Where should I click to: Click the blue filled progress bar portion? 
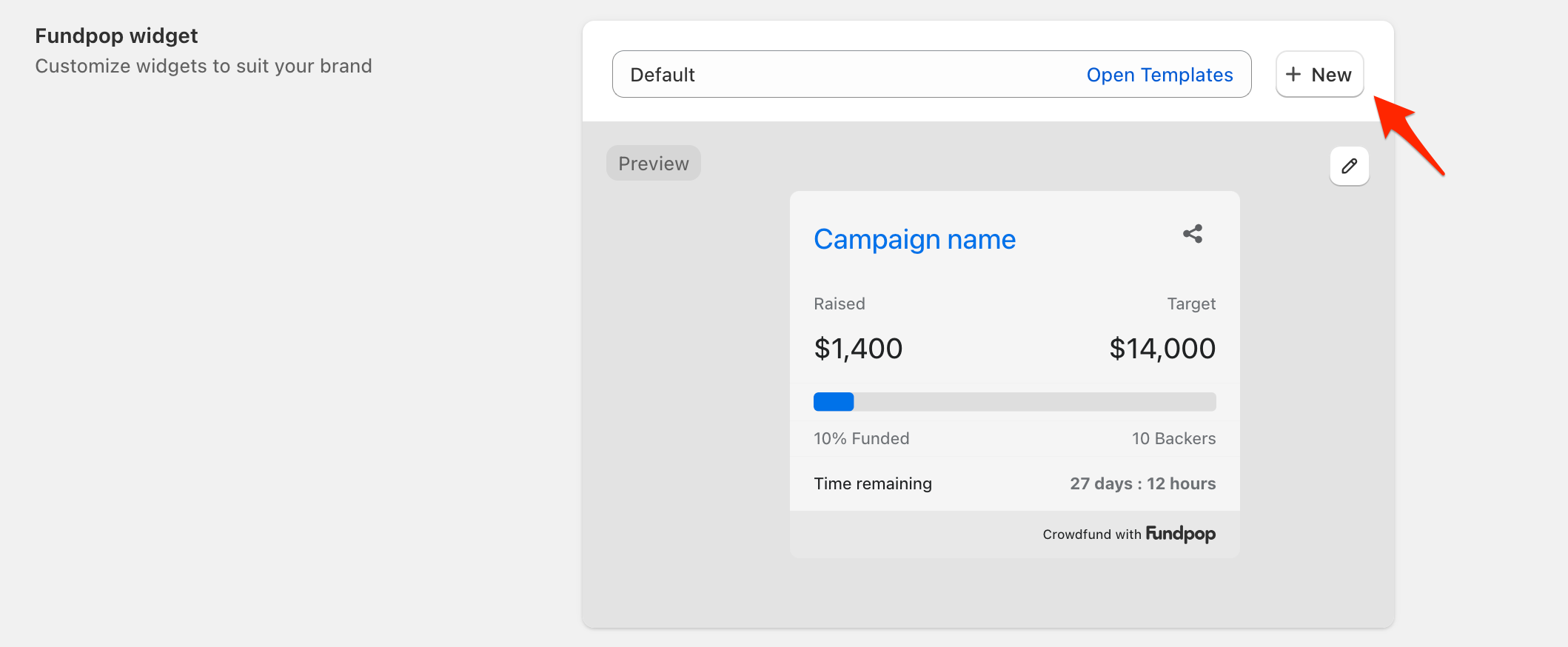point(834,402)
